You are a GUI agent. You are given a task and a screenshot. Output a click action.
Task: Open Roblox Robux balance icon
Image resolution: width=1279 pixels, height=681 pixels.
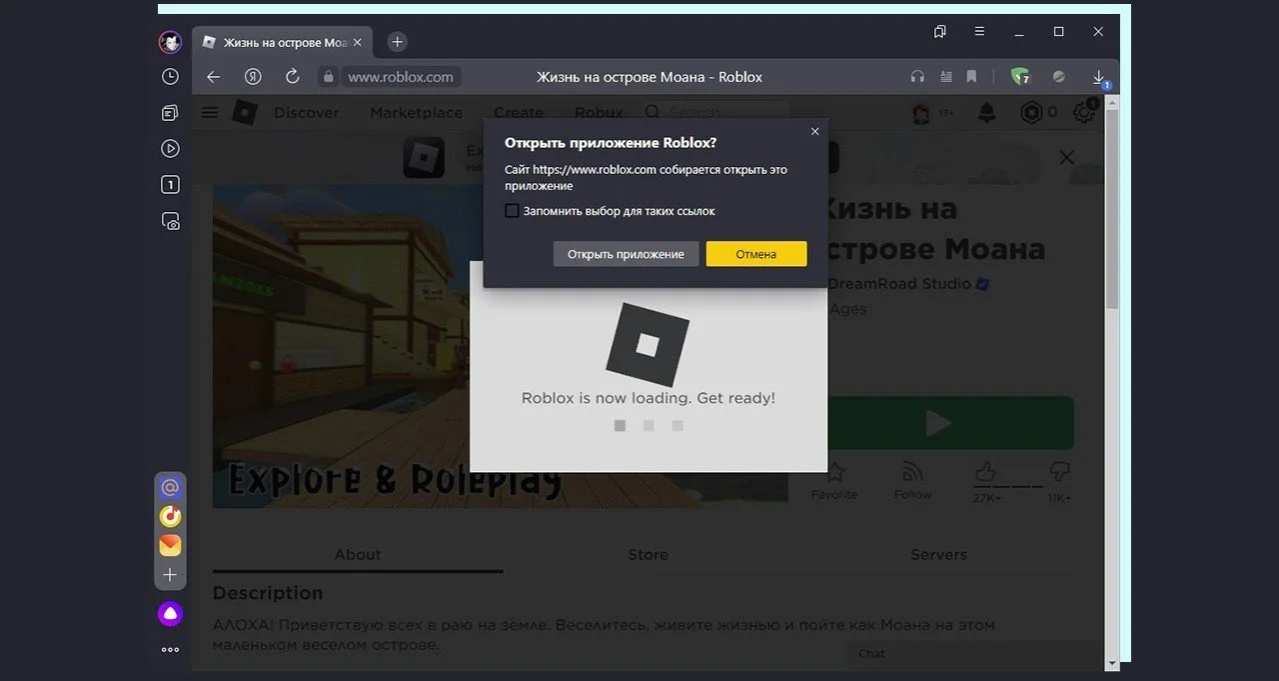pos(1031,113)
